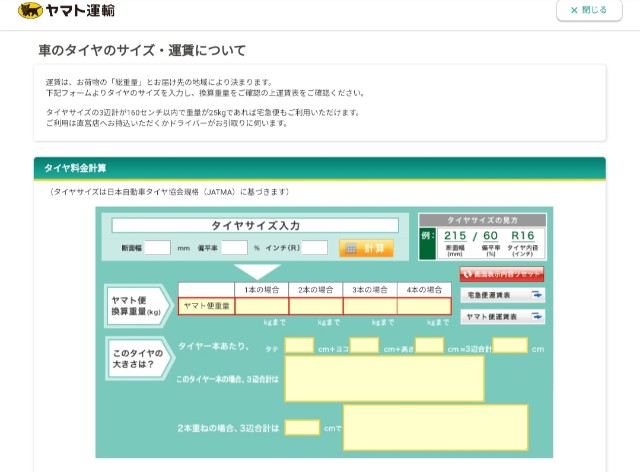Click the Yamato black cat logo
Screen dimensions: 640x472
30,10
